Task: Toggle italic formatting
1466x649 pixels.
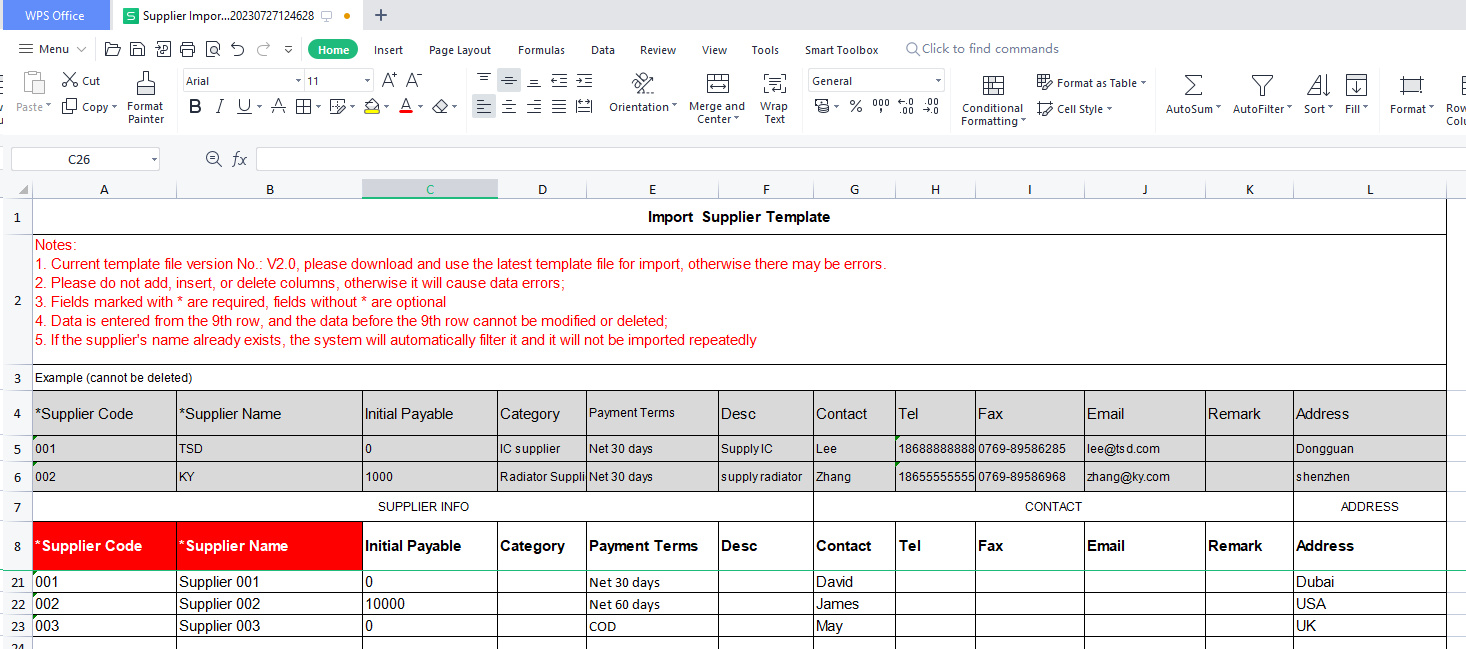Action: (219, 106)
